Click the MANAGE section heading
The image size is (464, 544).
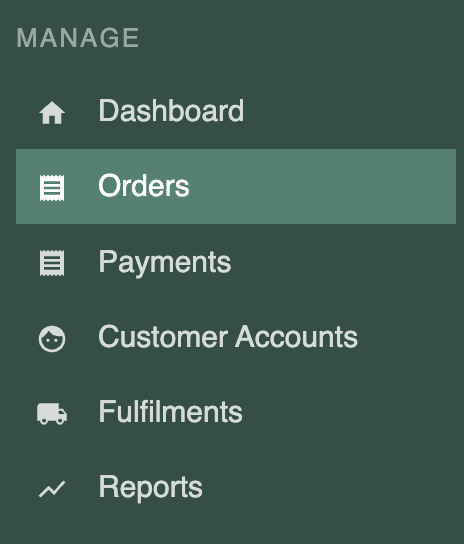pos(78,38)
